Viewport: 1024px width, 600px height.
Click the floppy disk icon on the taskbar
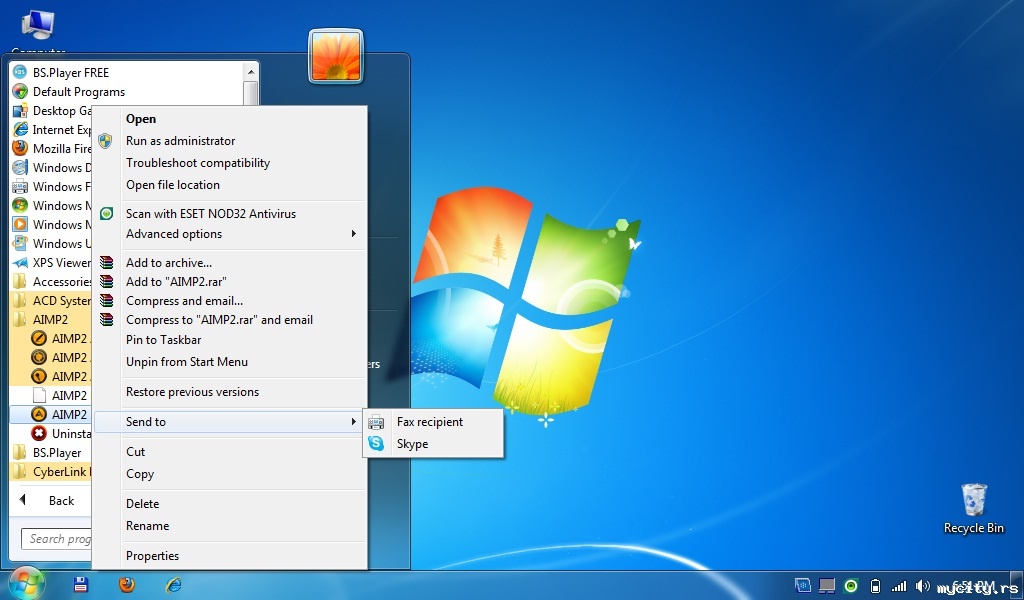81,584
